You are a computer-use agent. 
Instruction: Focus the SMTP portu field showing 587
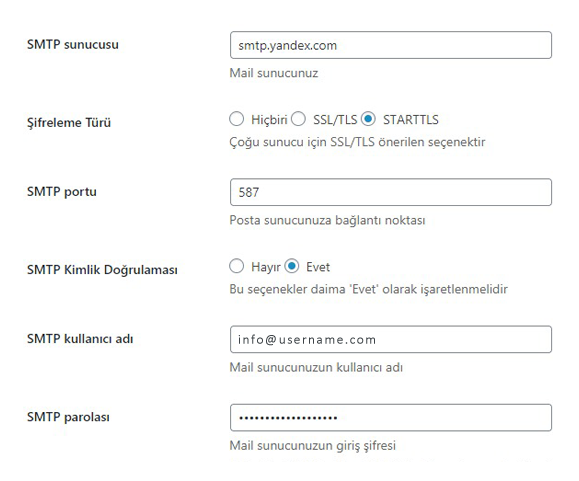[391, 192]
